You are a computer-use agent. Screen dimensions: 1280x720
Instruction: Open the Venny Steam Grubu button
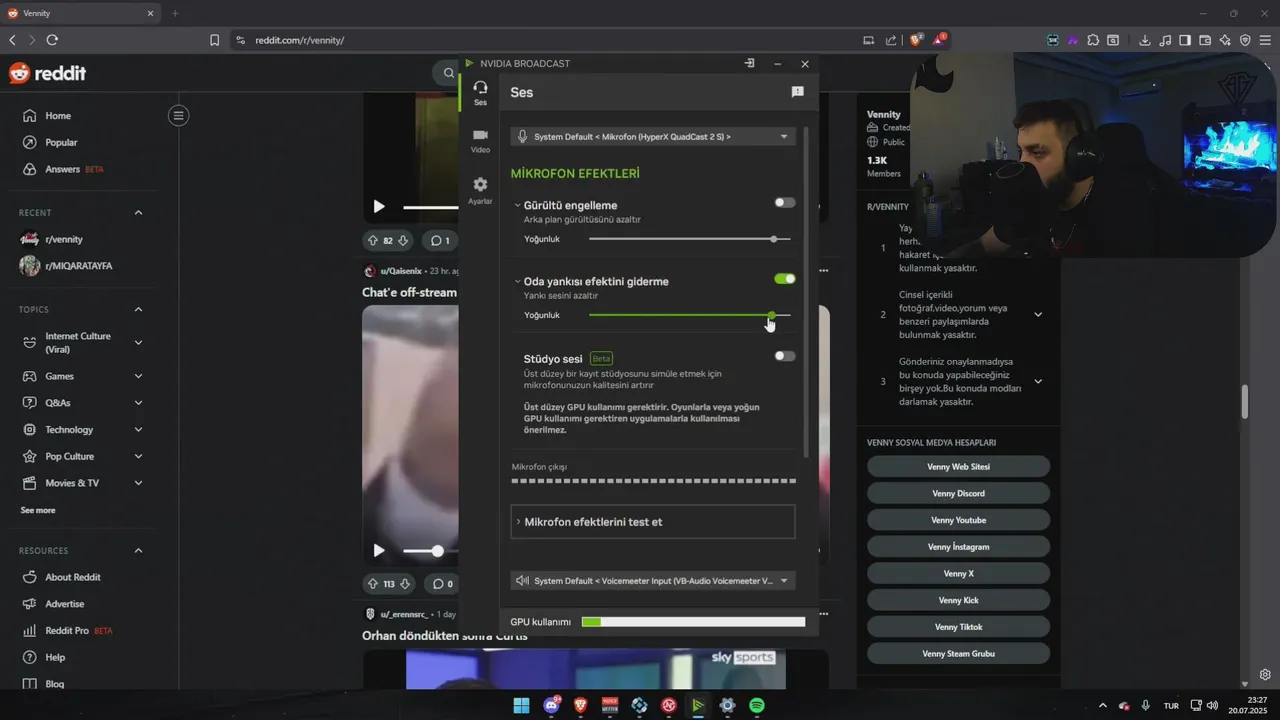click(958, 654)
